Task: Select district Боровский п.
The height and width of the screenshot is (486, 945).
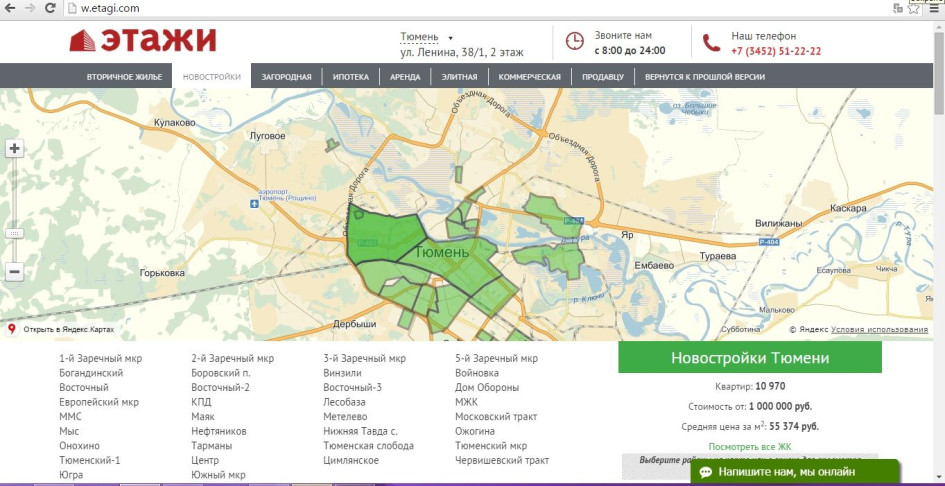Action: click(221, 373)
